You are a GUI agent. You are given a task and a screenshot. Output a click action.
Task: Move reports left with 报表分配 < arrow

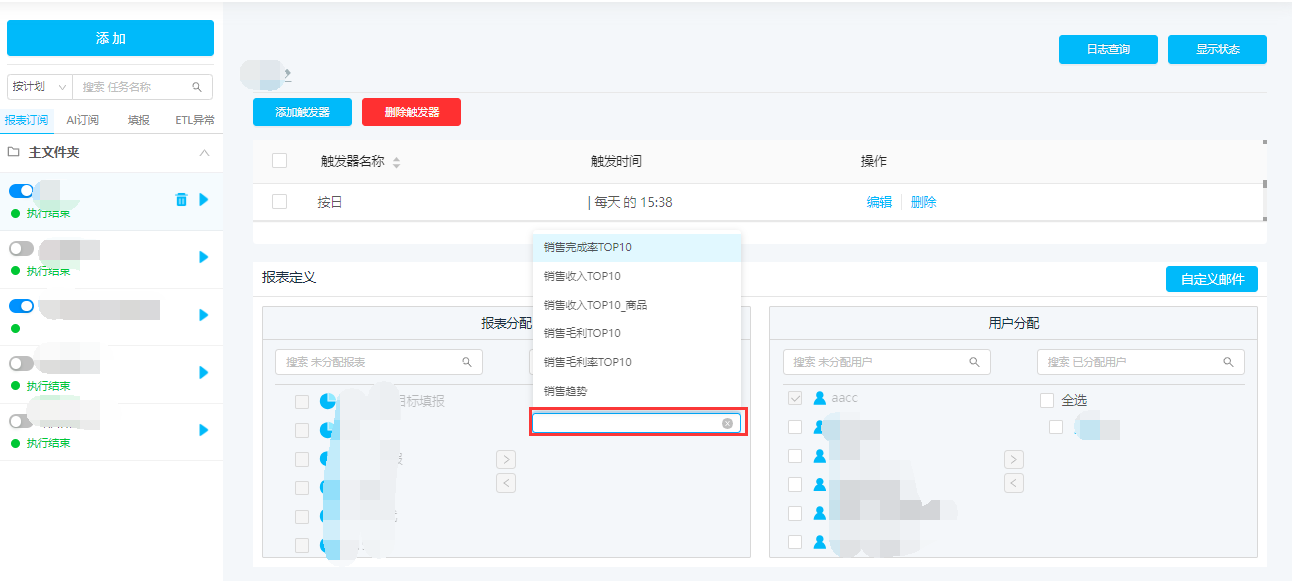pyautogui.click(x=506, y=484)
